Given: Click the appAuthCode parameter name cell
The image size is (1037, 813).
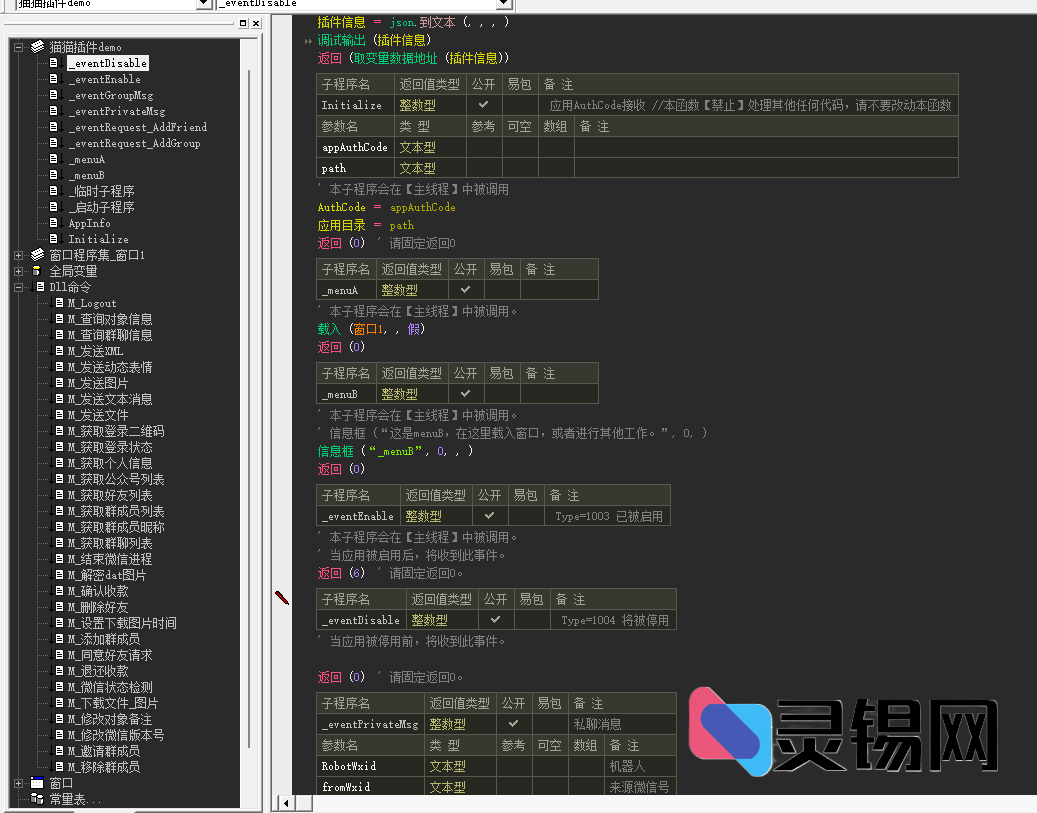Looking at the screenshot, I should (x=354, y=147).
